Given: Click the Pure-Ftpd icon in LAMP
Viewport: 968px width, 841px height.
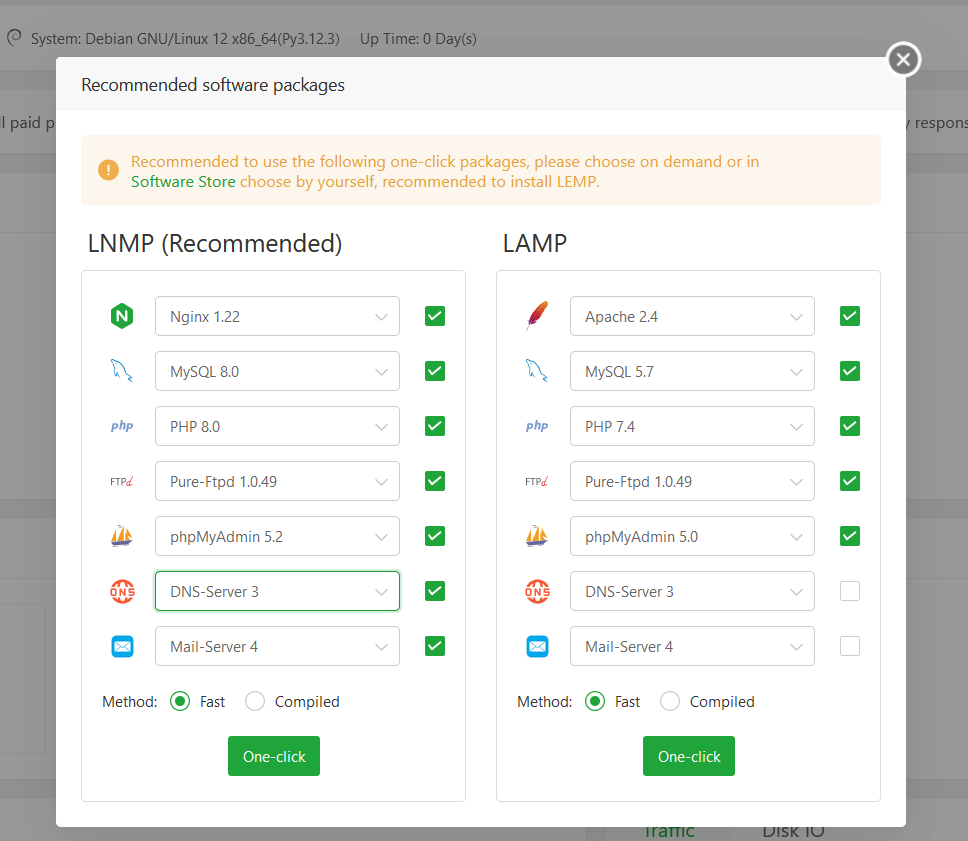Looking at the screenshot, I should coord(537,481).
